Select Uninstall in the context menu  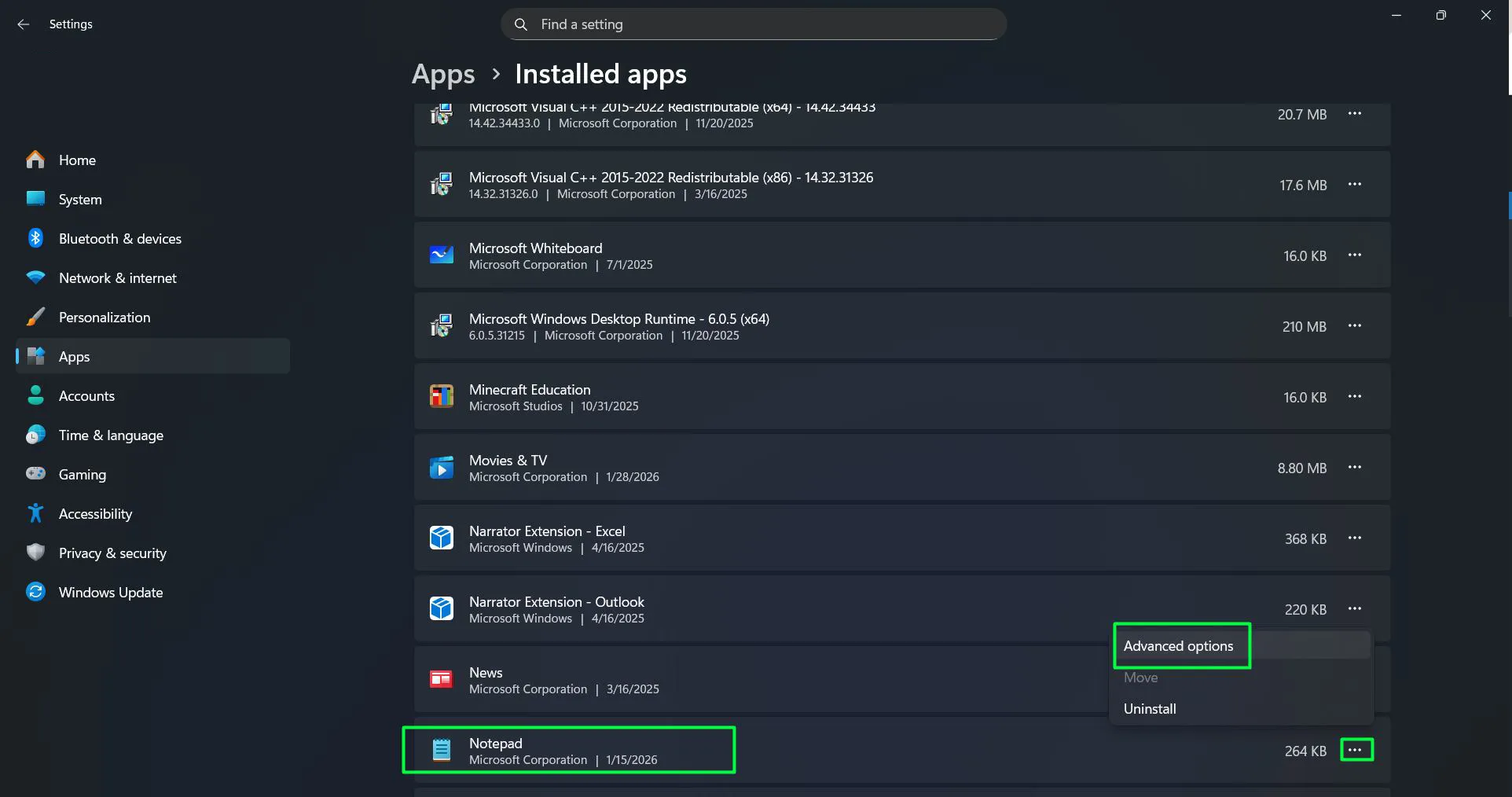coord(1149,708)
